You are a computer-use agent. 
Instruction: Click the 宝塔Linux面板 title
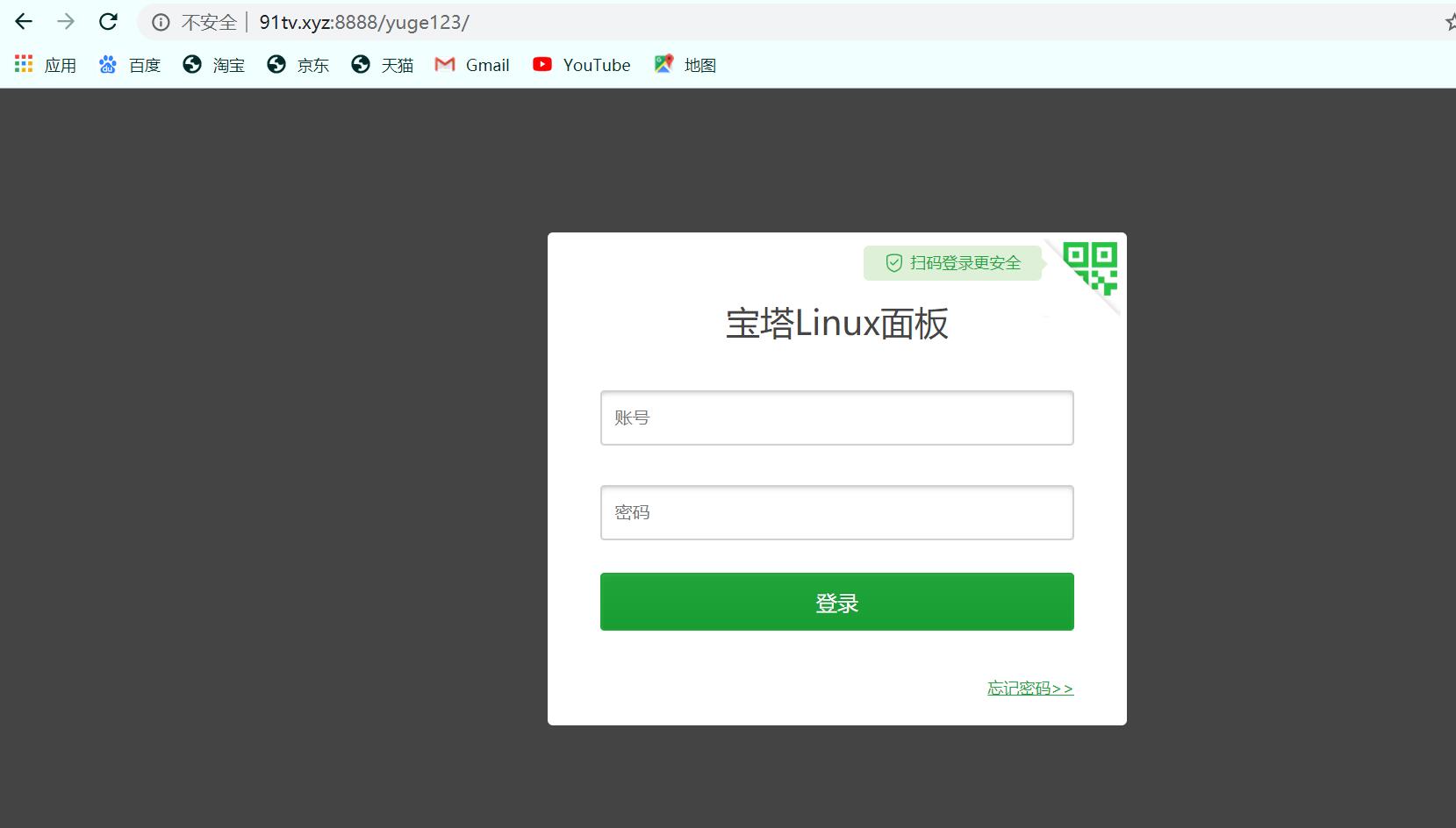836,323
